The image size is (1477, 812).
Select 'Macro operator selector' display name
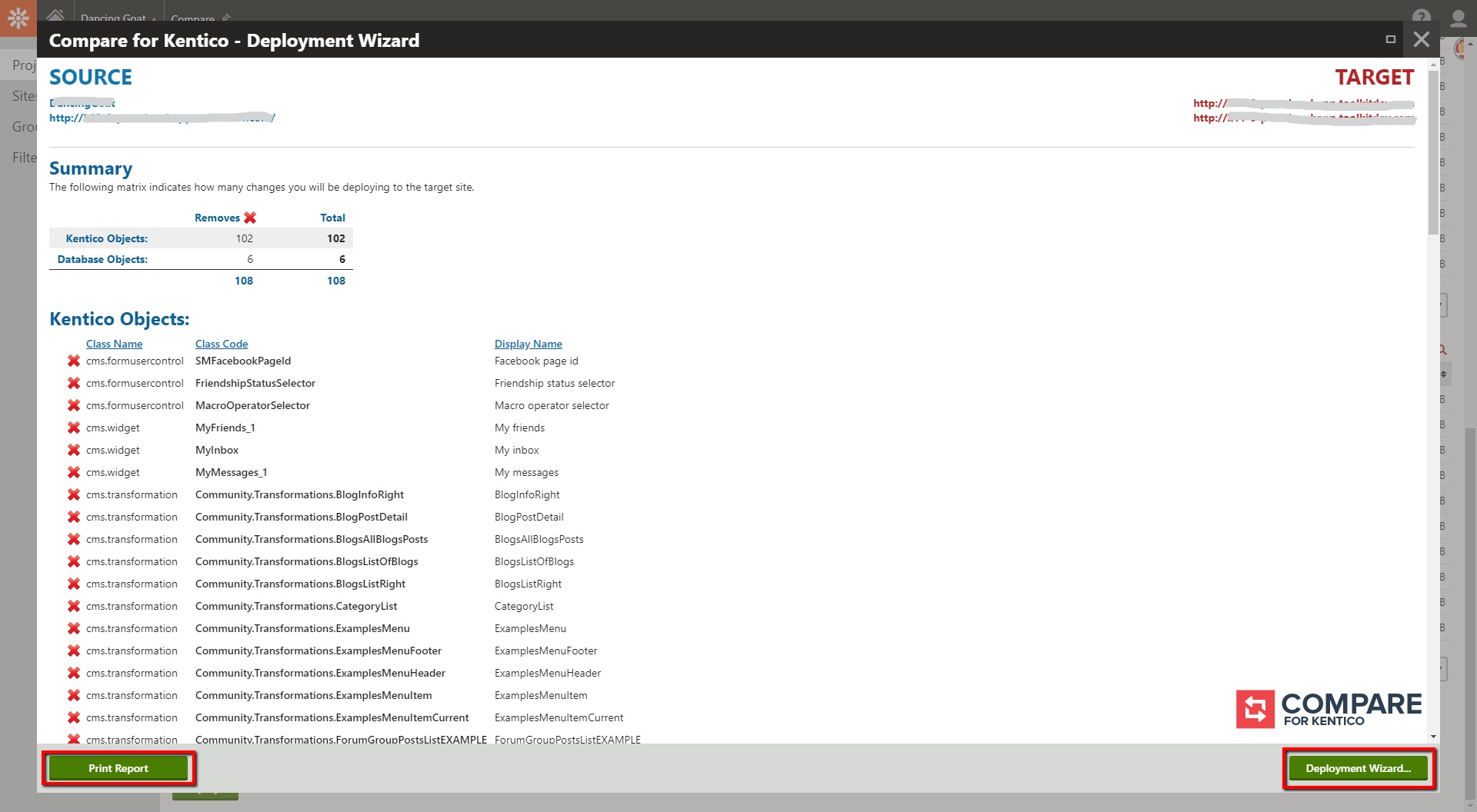pos(552,405)
